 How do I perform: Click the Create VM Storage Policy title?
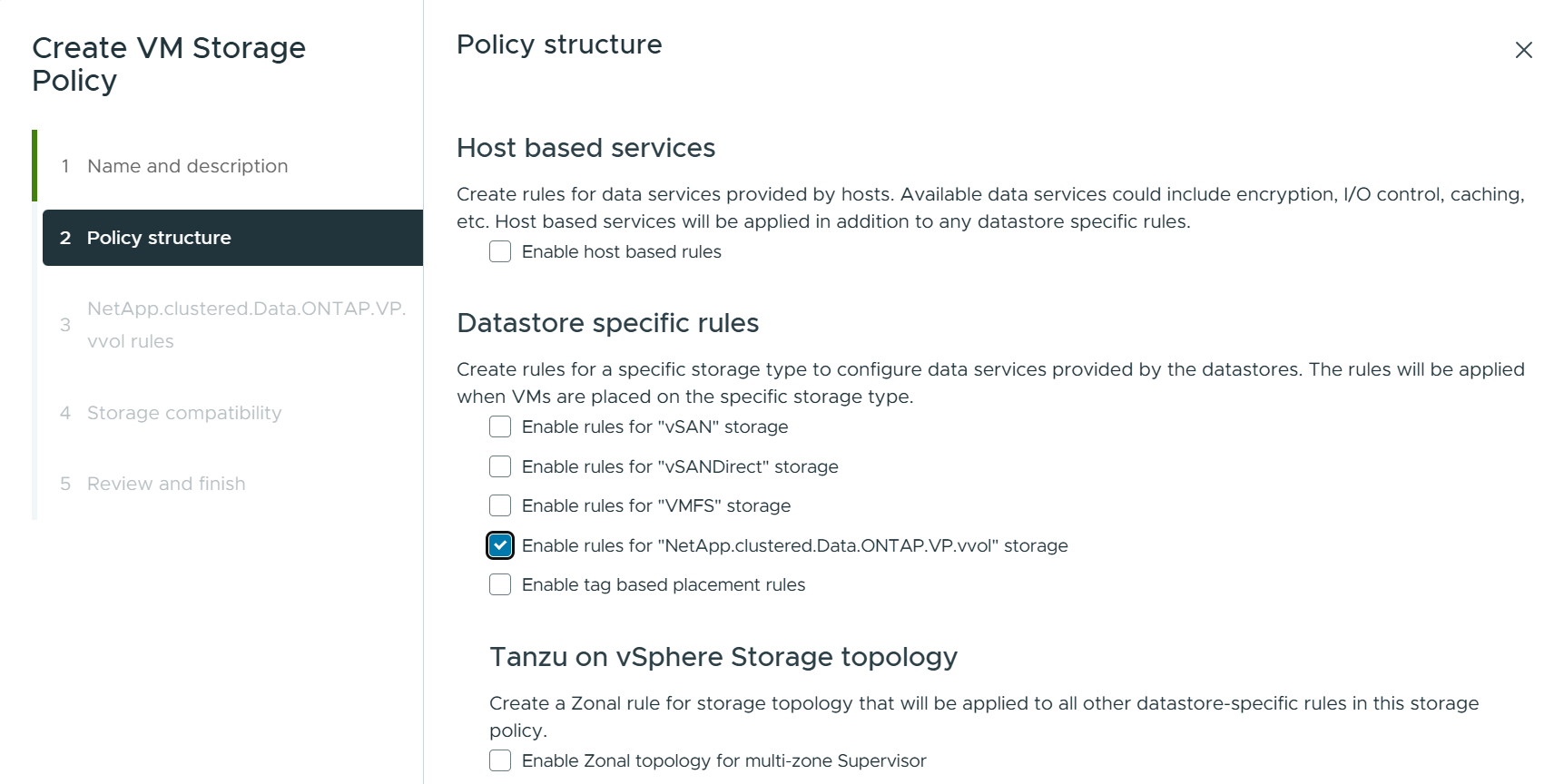pyautogui.click(x=169, y=64)
